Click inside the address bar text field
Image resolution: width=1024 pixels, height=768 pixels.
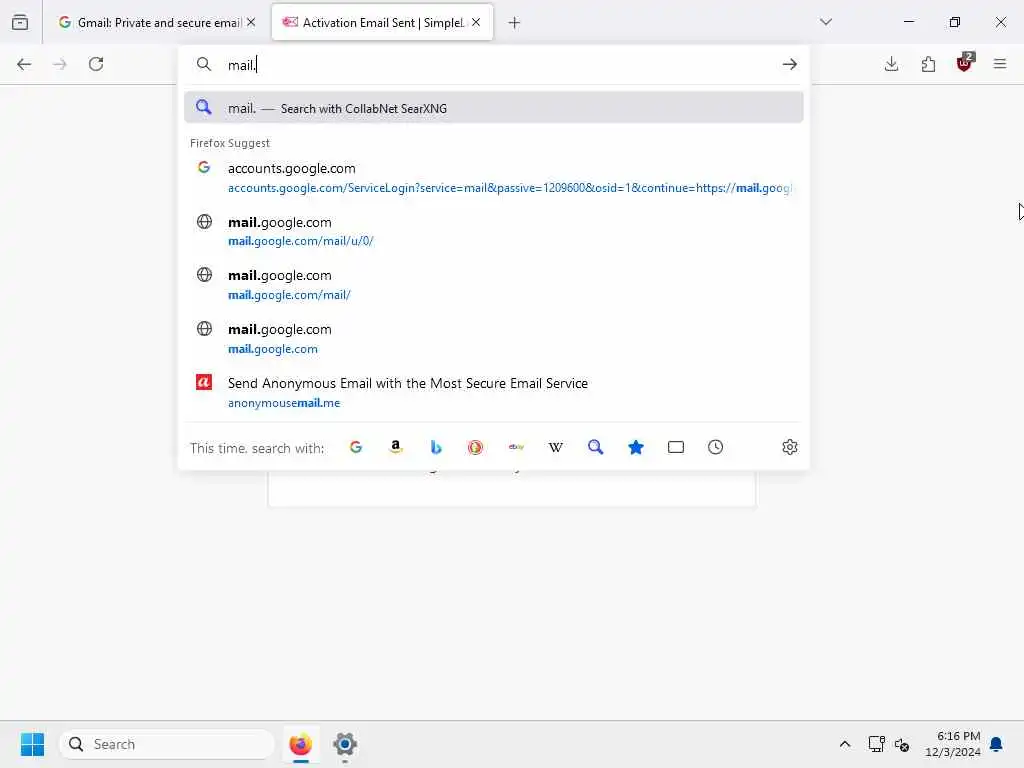[x=496, y=65]
